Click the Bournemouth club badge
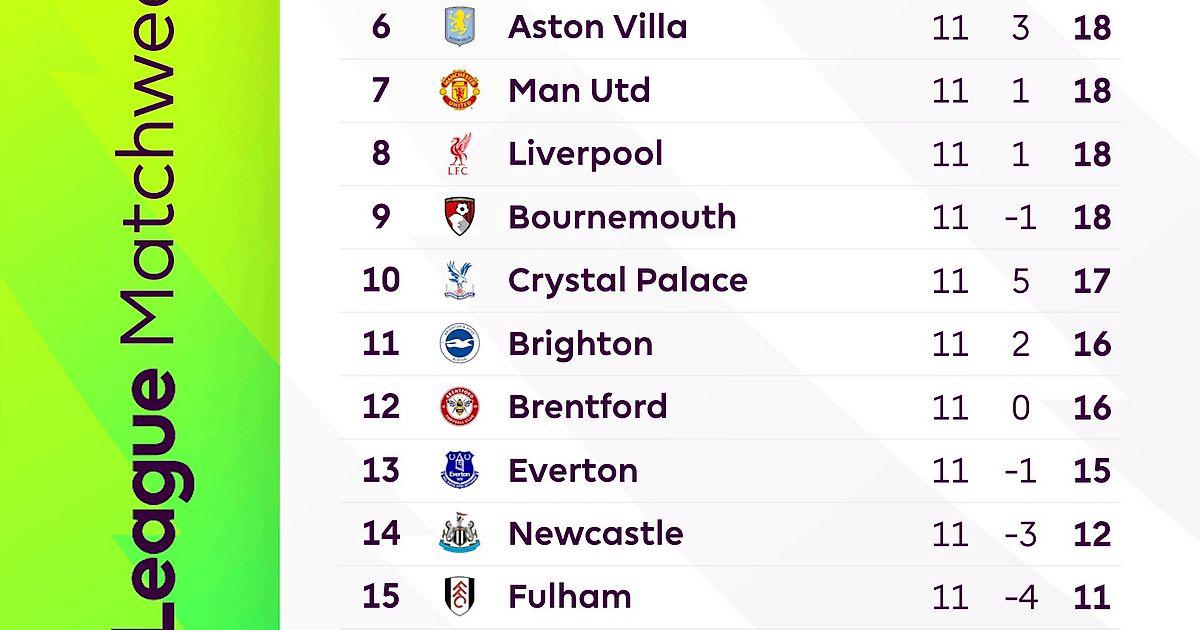The image size is (1200, 630). [460, 217]
